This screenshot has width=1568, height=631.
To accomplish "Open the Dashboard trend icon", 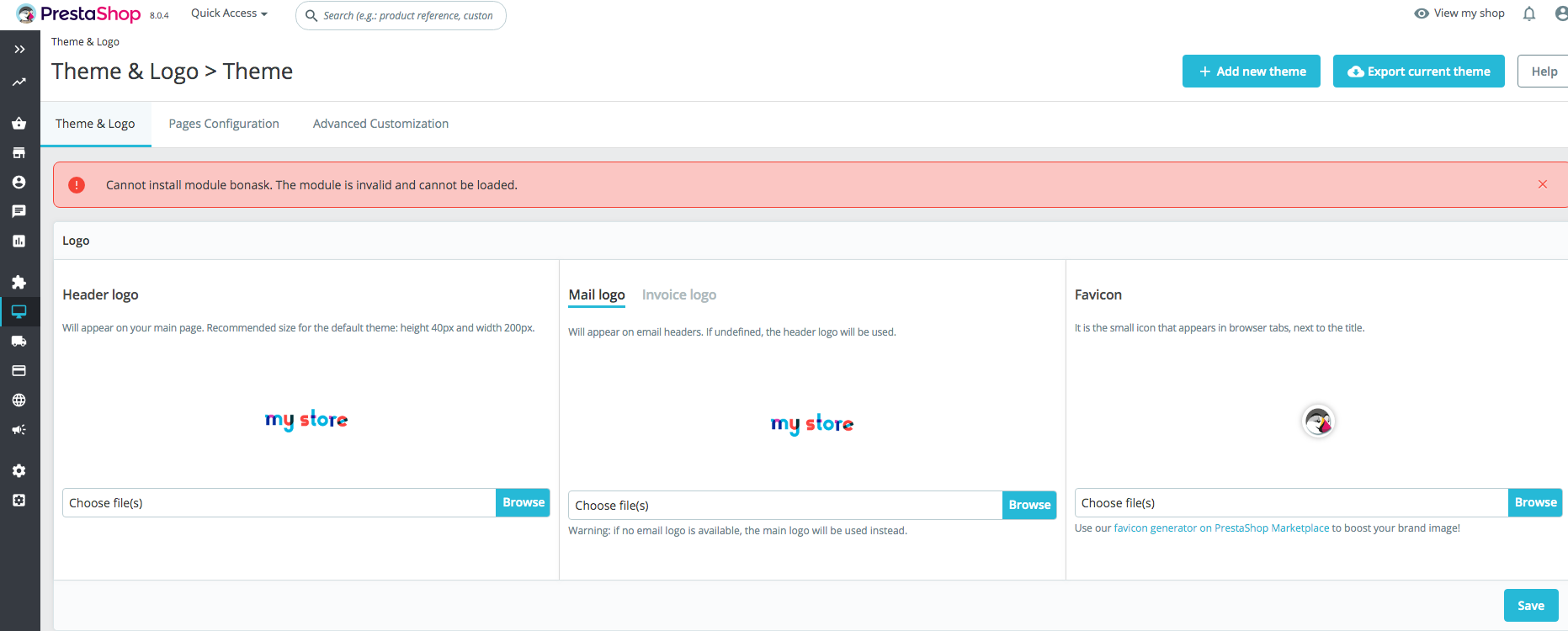I will 19,82.
